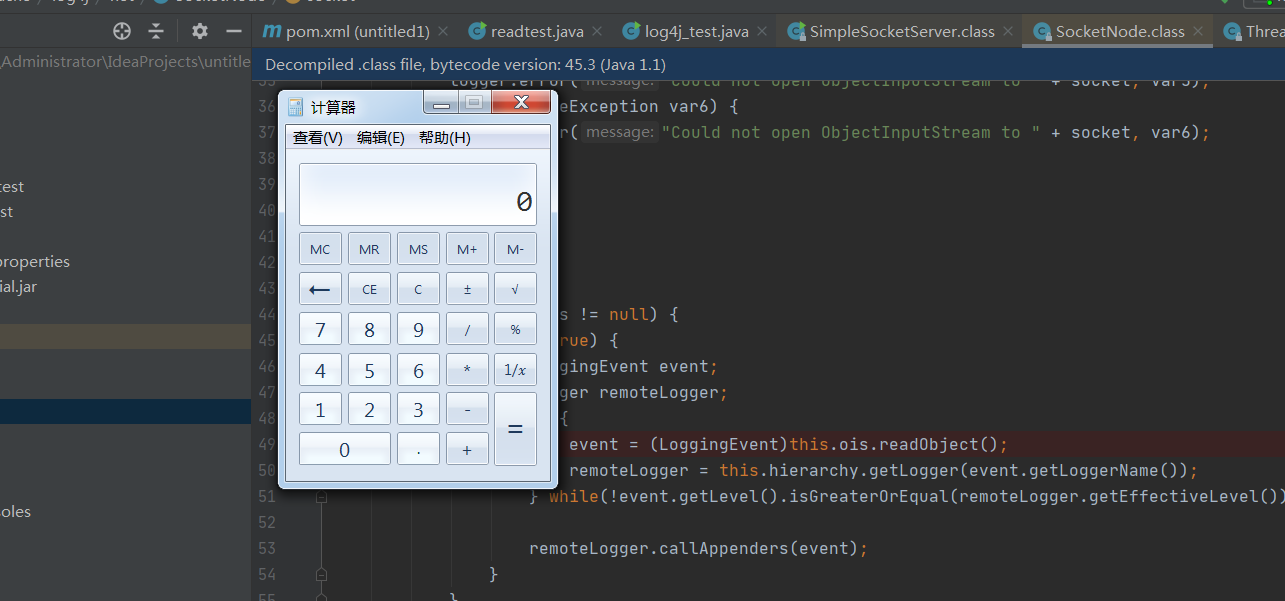The width and height of the screenshot is (1285, 601).
Task: Click line number 52 in the gutter
Action: [265, 522]
